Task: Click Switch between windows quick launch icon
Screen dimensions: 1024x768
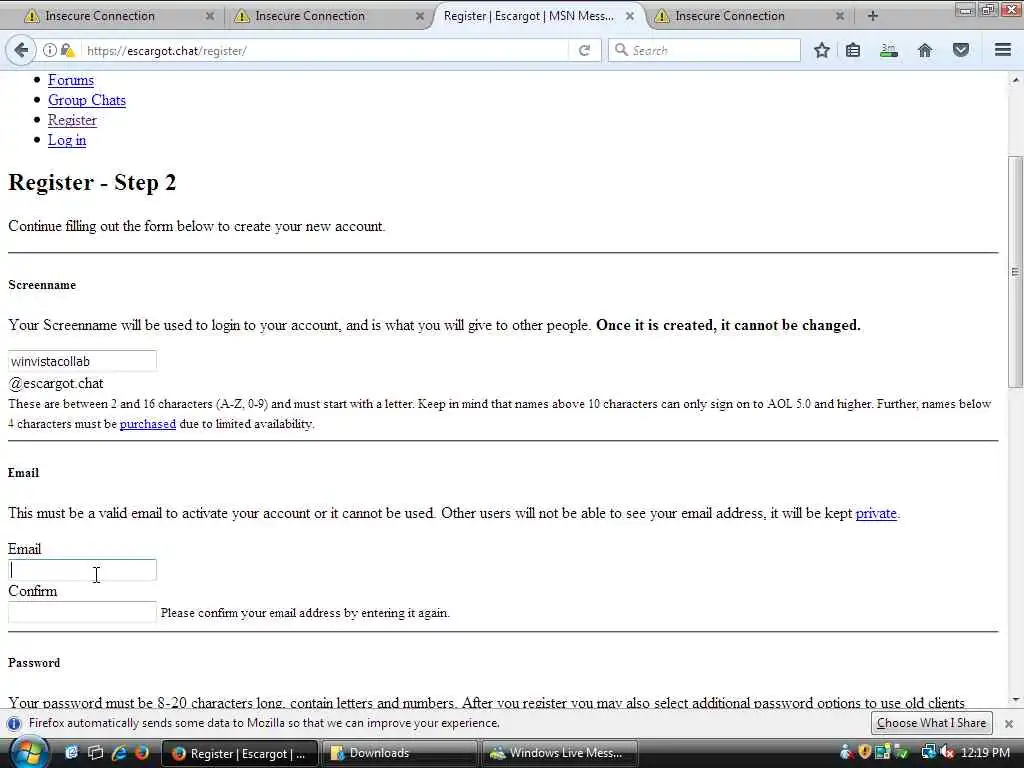Action: click(95, 753)
